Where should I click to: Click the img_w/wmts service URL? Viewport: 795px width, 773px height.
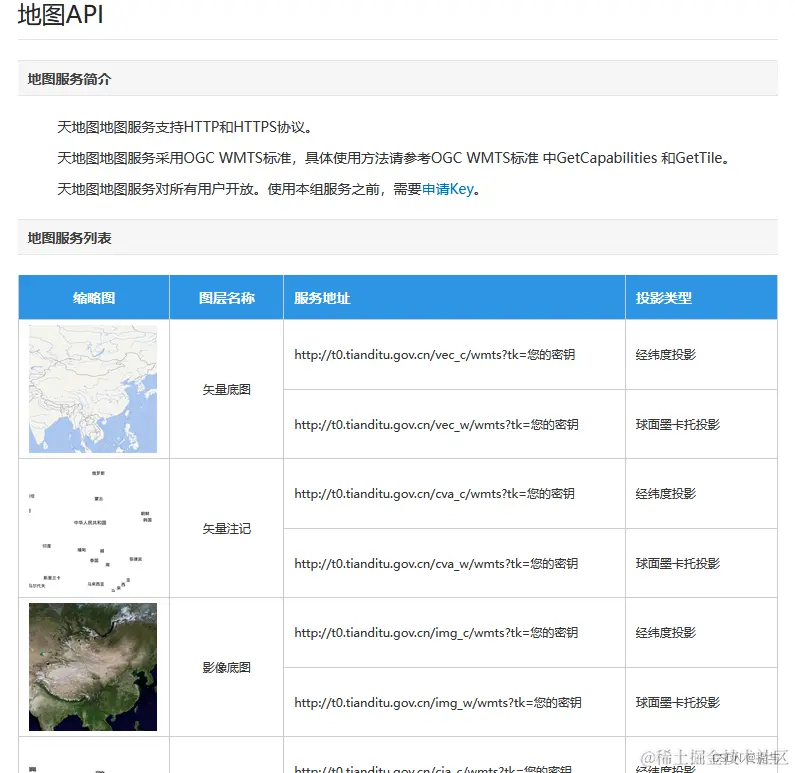[438, 703]
